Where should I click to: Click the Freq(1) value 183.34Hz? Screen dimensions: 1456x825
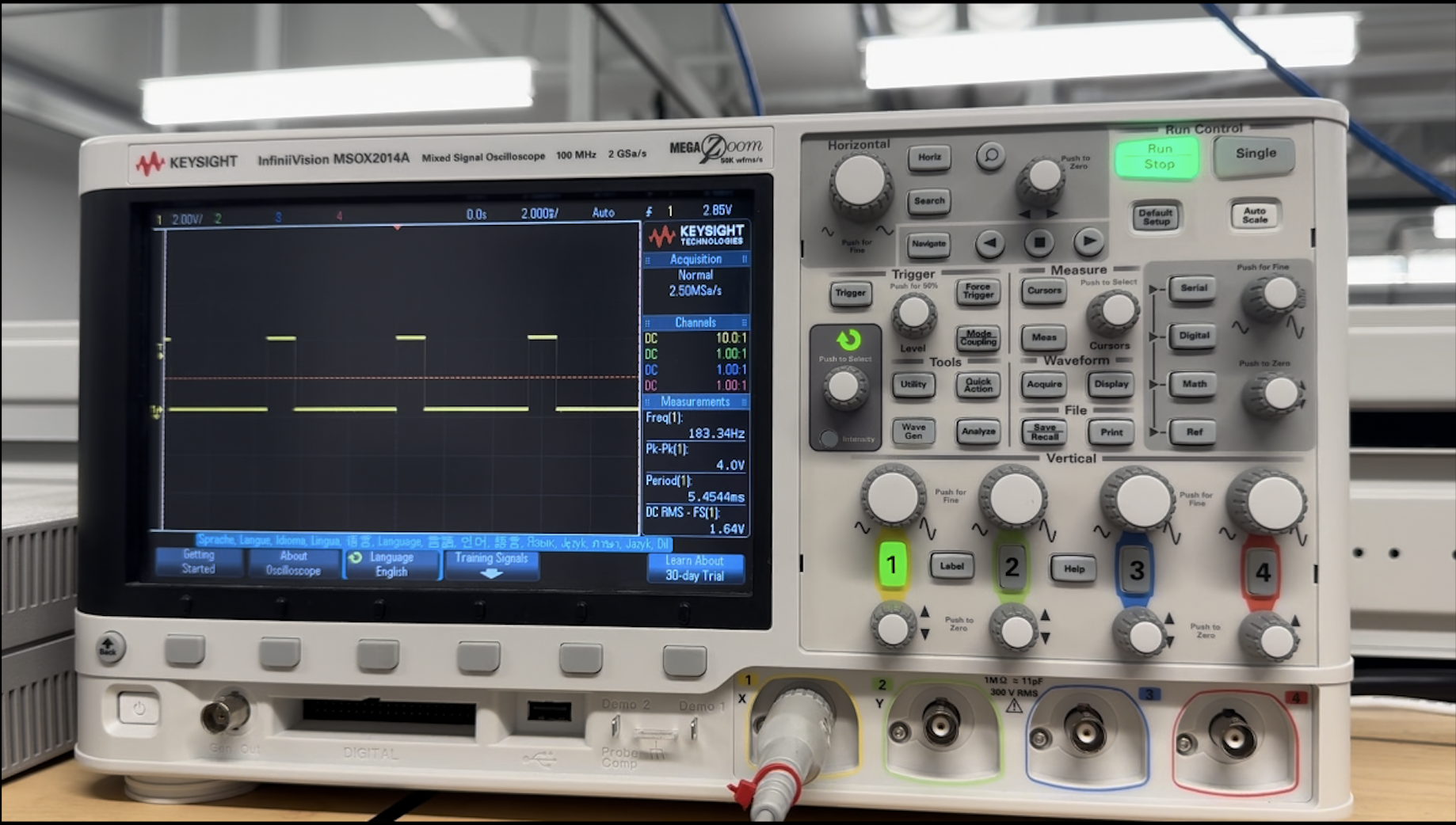pyautogui.click(x=716, y=434)
